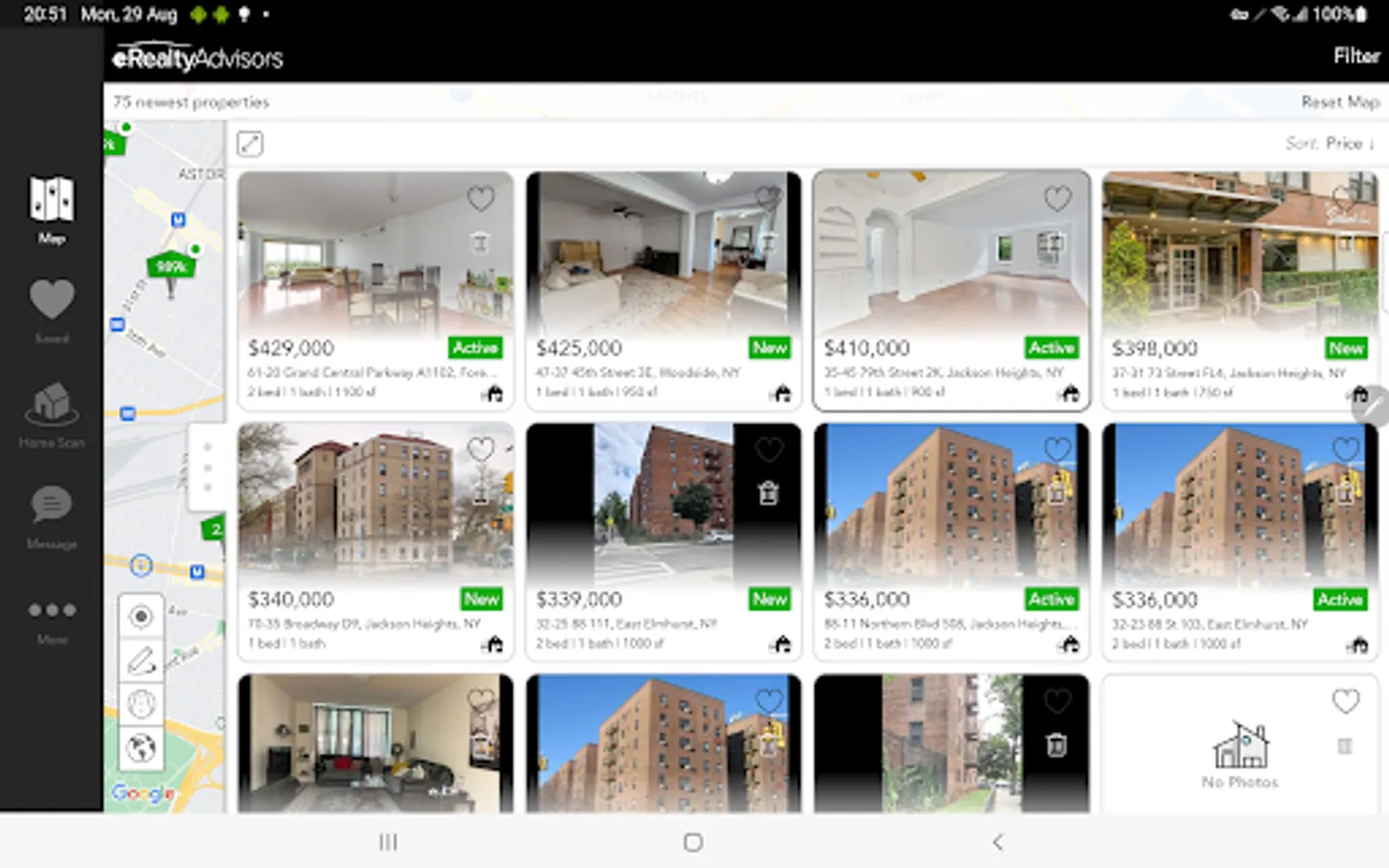The height and width of the screenshot is (868, 1389).
Task: Tap home icon on $339,000 card
Action: pyautogui.click(x=781, y=643)
